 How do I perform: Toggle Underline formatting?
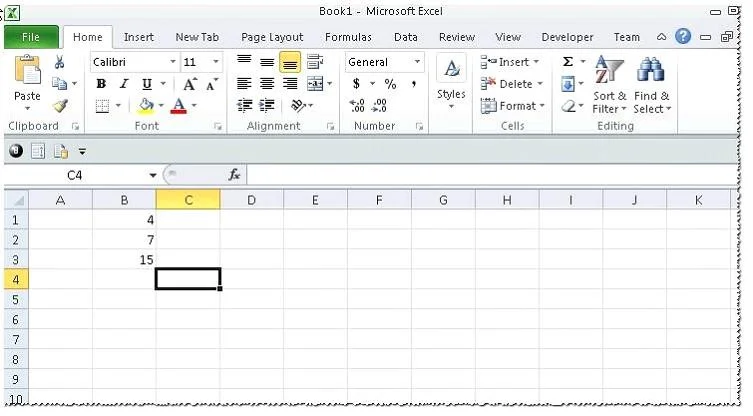pyautogui.click(x=147, y=84)
